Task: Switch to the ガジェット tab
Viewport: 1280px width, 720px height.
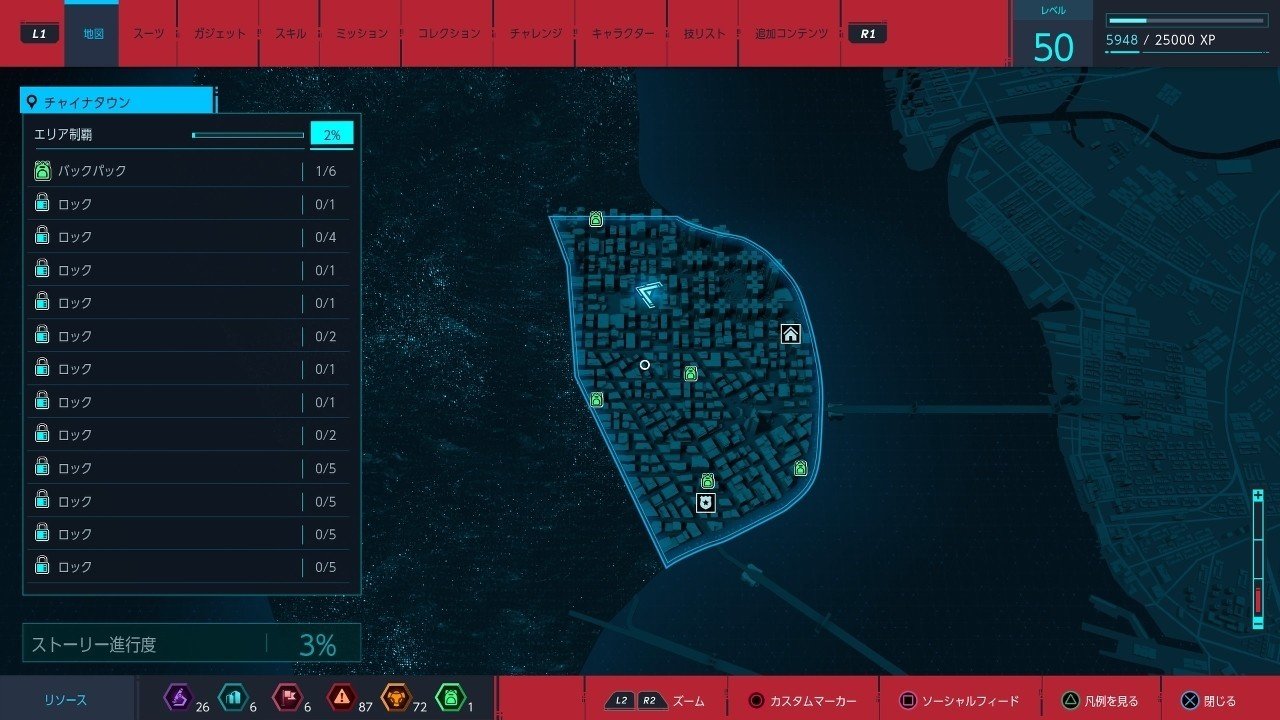Action: click(x=218, y=34)
